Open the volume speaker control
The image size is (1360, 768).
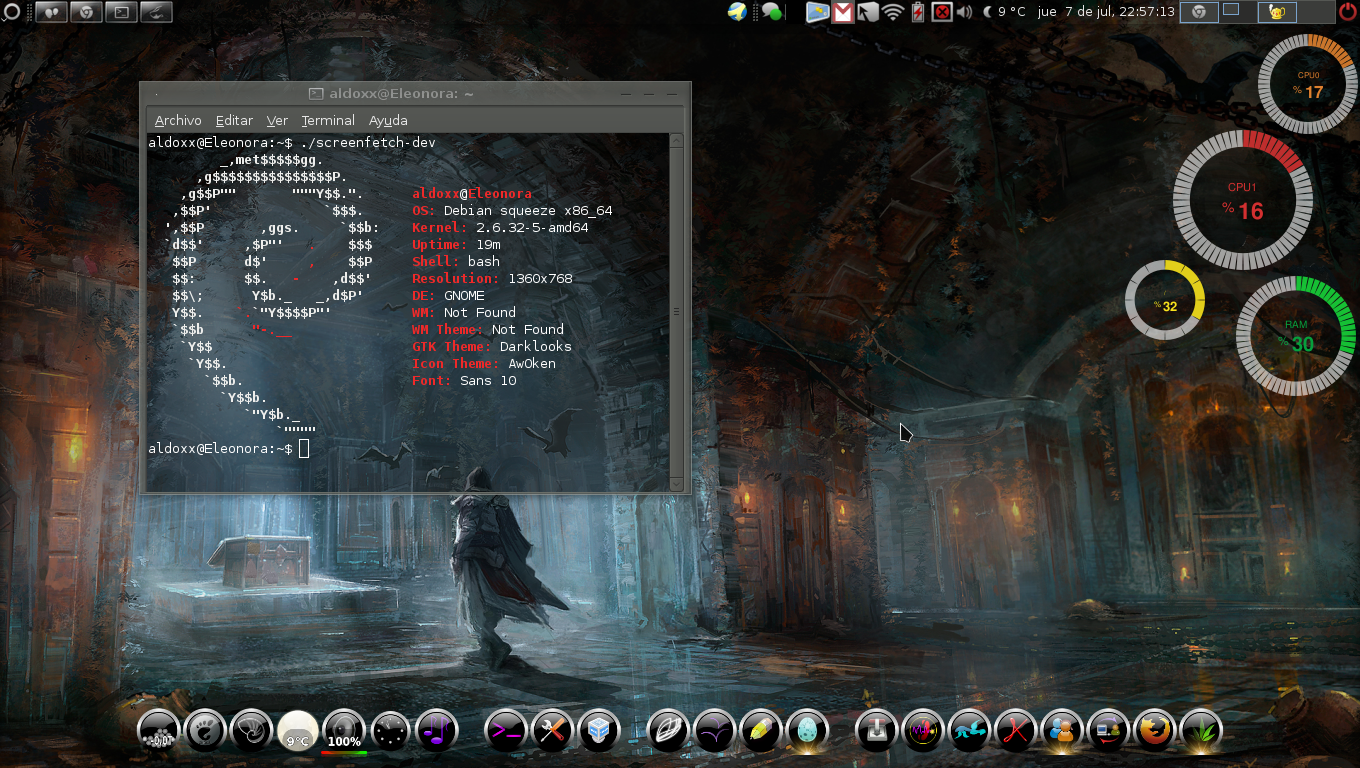[x=964, y=12]
